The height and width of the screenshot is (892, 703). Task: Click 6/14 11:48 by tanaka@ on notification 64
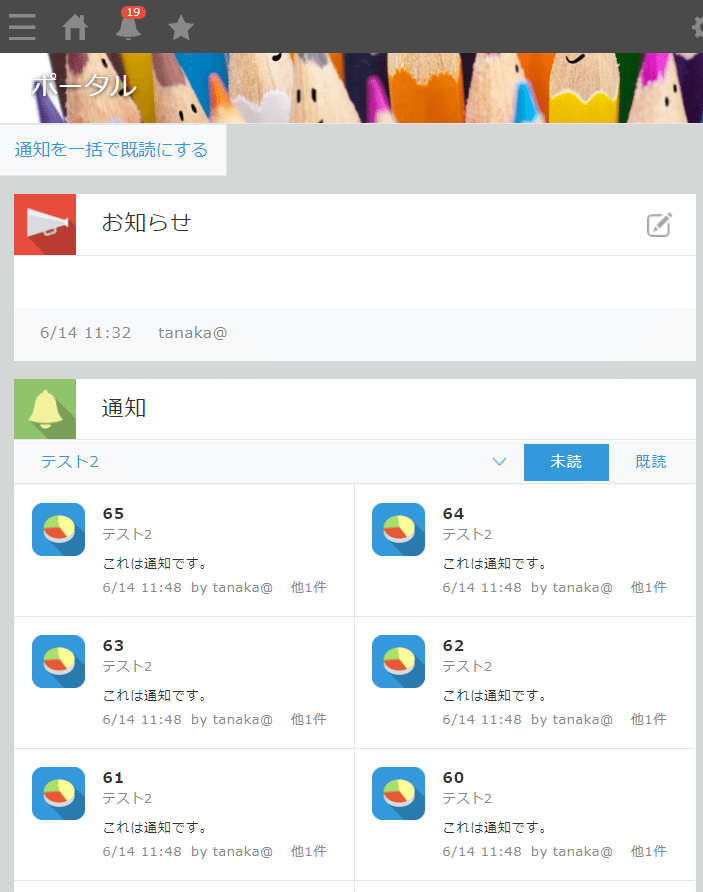[x=528, y=588]
